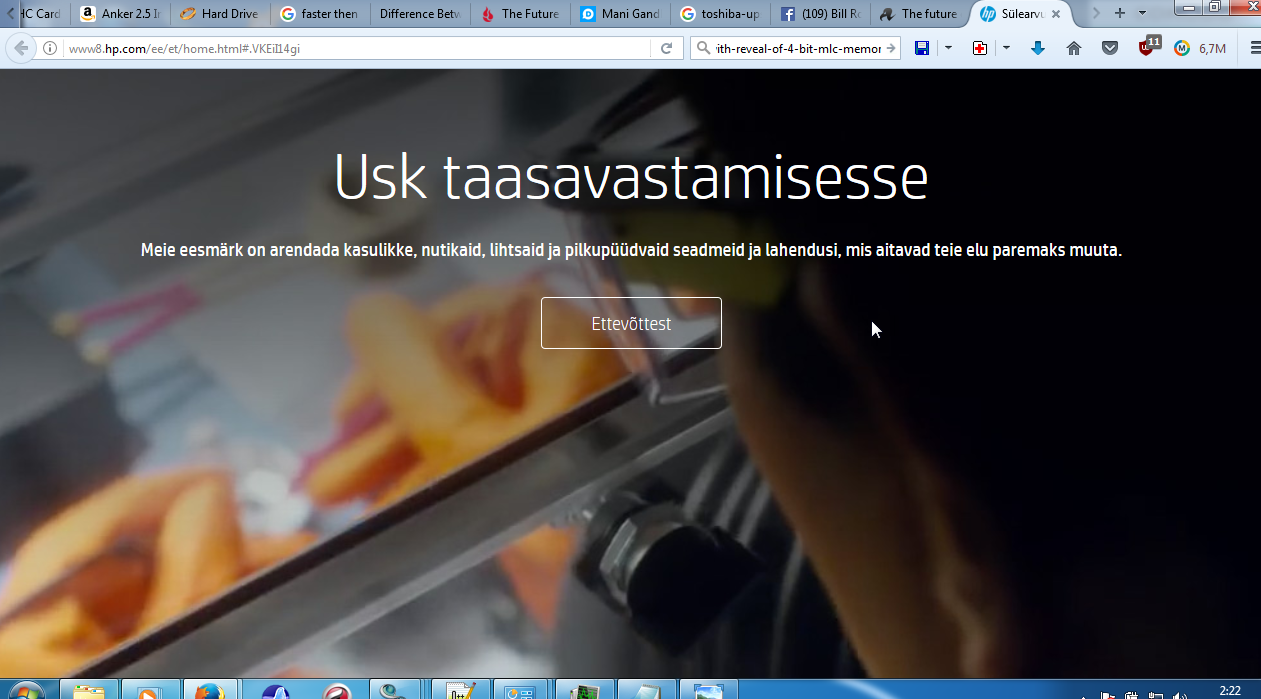Open Windows Explorer folder on taskbar

(89, 689)
